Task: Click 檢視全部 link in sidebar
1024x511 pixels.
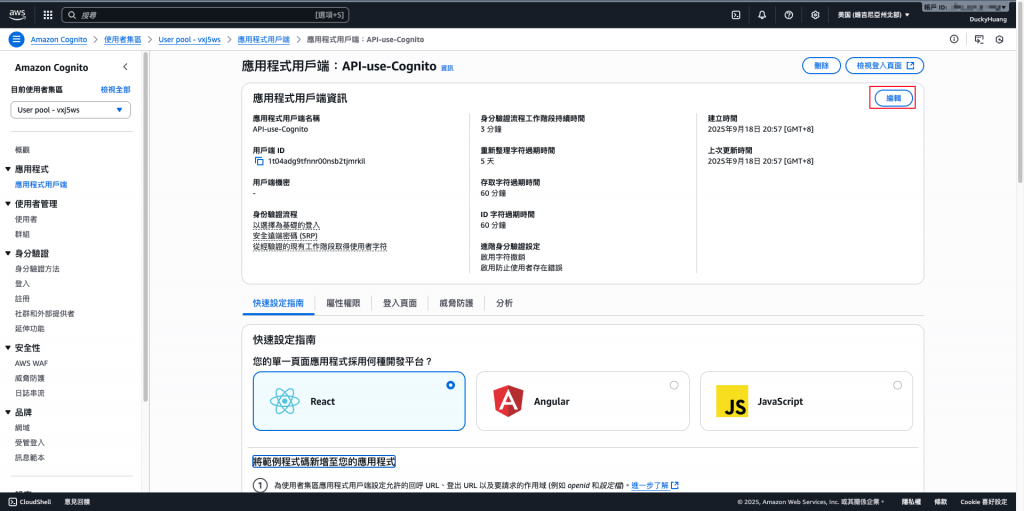Action: tap(116, 90)
